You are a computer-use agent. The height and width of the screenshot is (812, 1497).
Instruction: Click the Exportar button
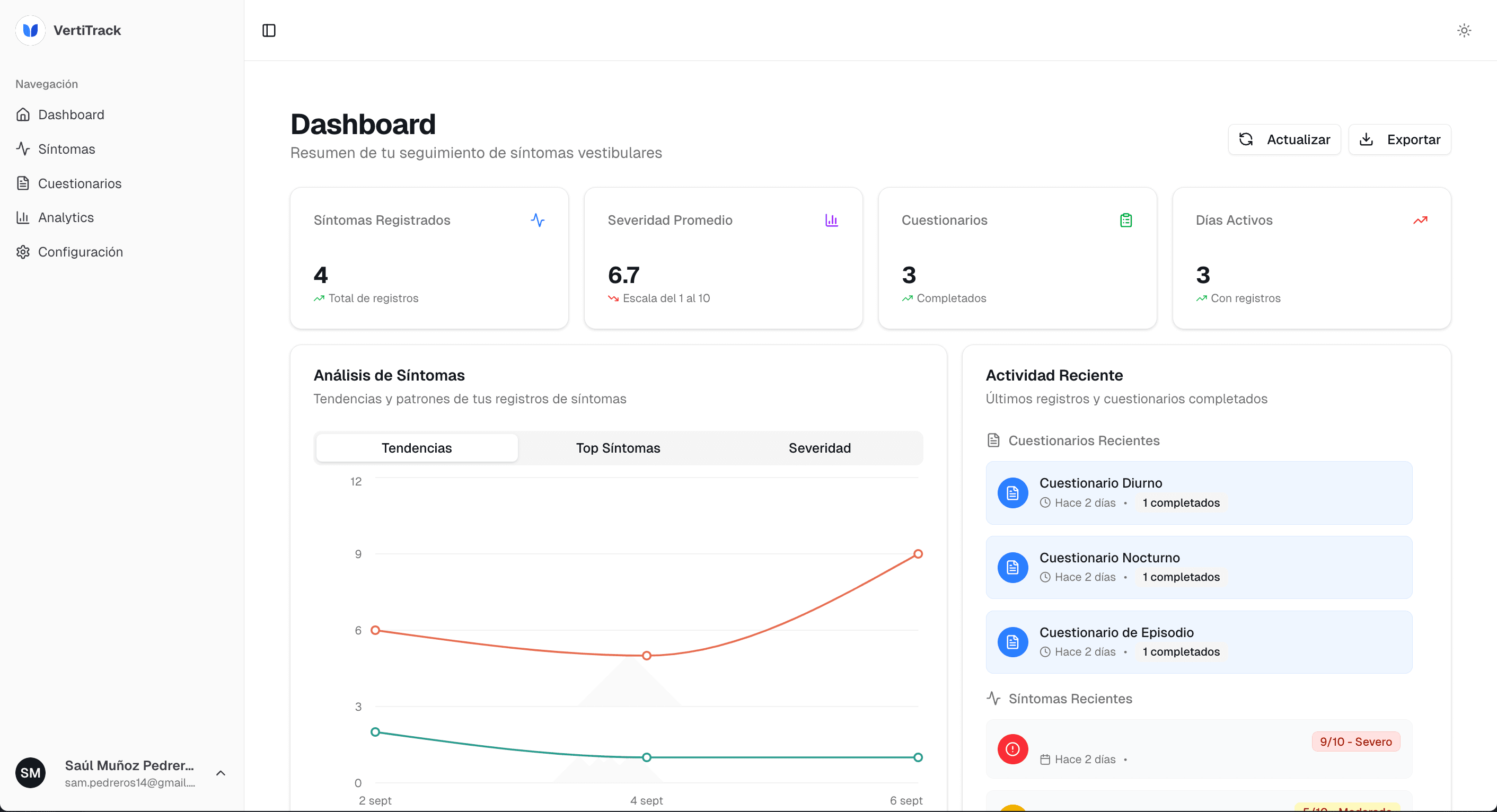[x=1400, y=139]
